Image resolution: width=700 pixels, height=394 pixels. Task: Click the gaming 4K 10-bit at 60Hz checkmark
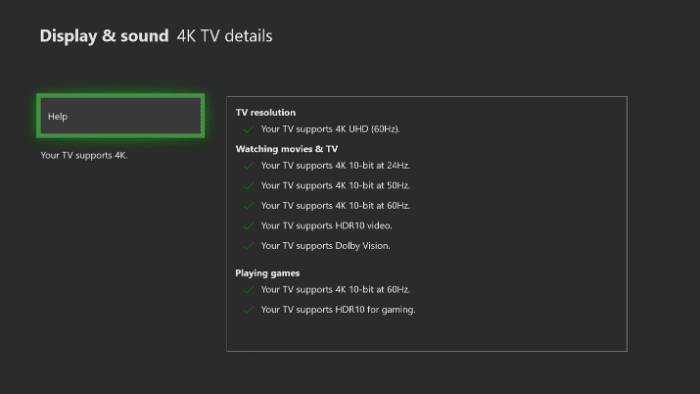click(x=249, y=290)
